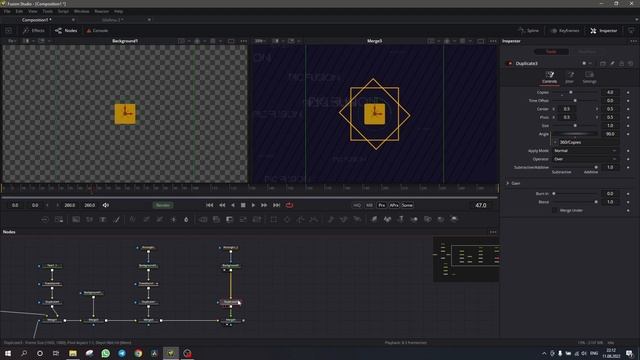The height and width of the screenshot is (360, 640).
Task: Open the Script menu
Action: [63, 11]
